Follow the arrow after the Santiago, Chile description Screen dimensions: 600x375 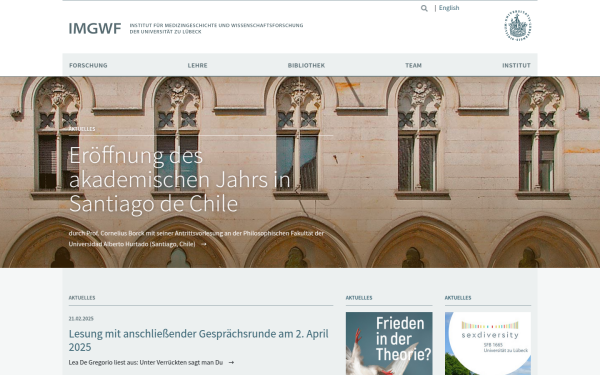tap(204, 244)
